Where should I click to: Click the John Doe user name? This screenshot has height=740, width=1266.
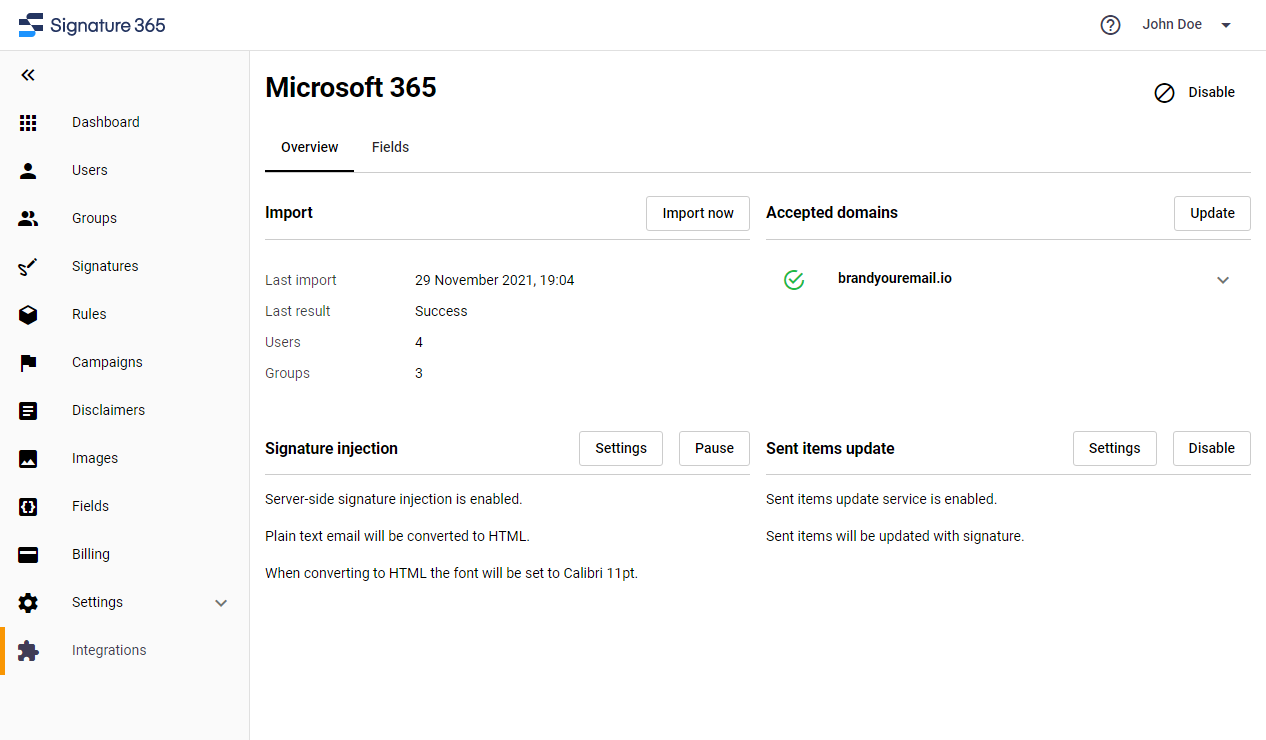pyautogui.click(x=1172, y=24)
